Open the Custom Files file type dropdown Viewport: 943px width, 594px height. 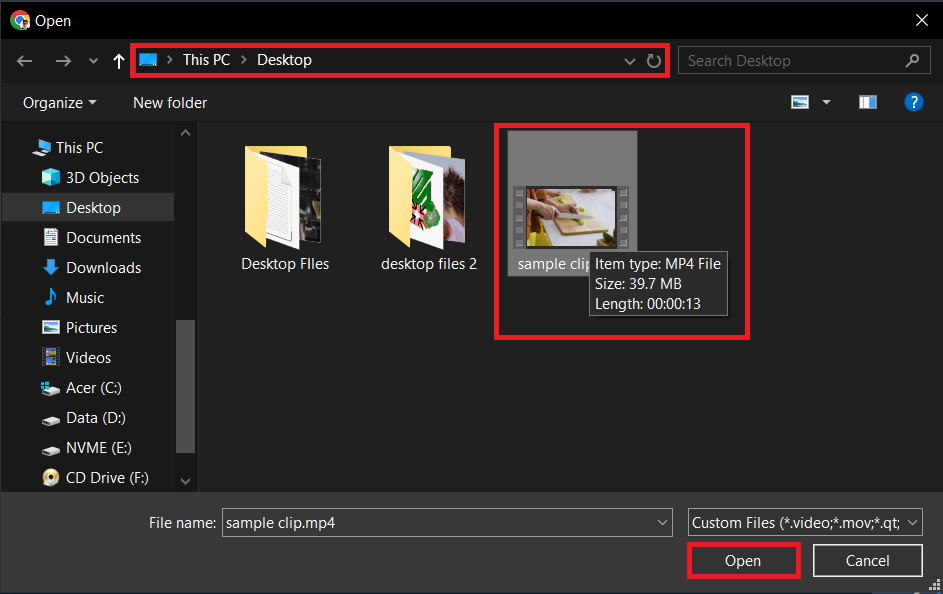[x=804, y=522]
